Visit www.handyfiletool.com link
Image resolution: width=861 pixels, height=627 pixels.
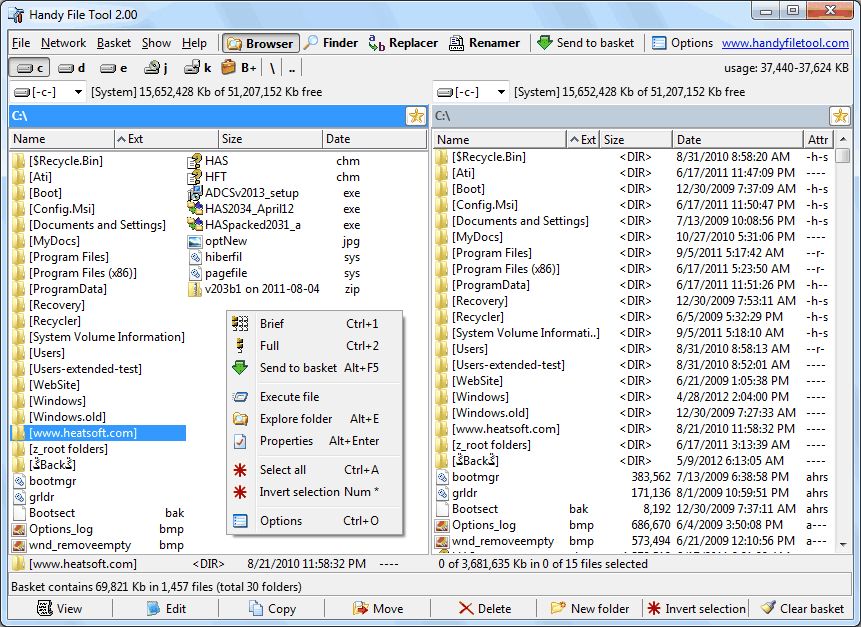(x=785, y=43)
